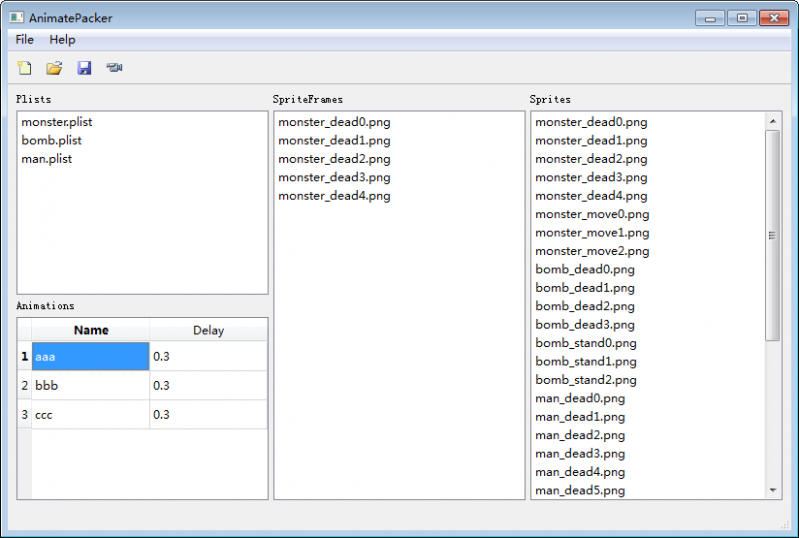This screenshot has height=538, width=799.
Task: Select monster.plist in the Plists list
Action: coord(57,122)
